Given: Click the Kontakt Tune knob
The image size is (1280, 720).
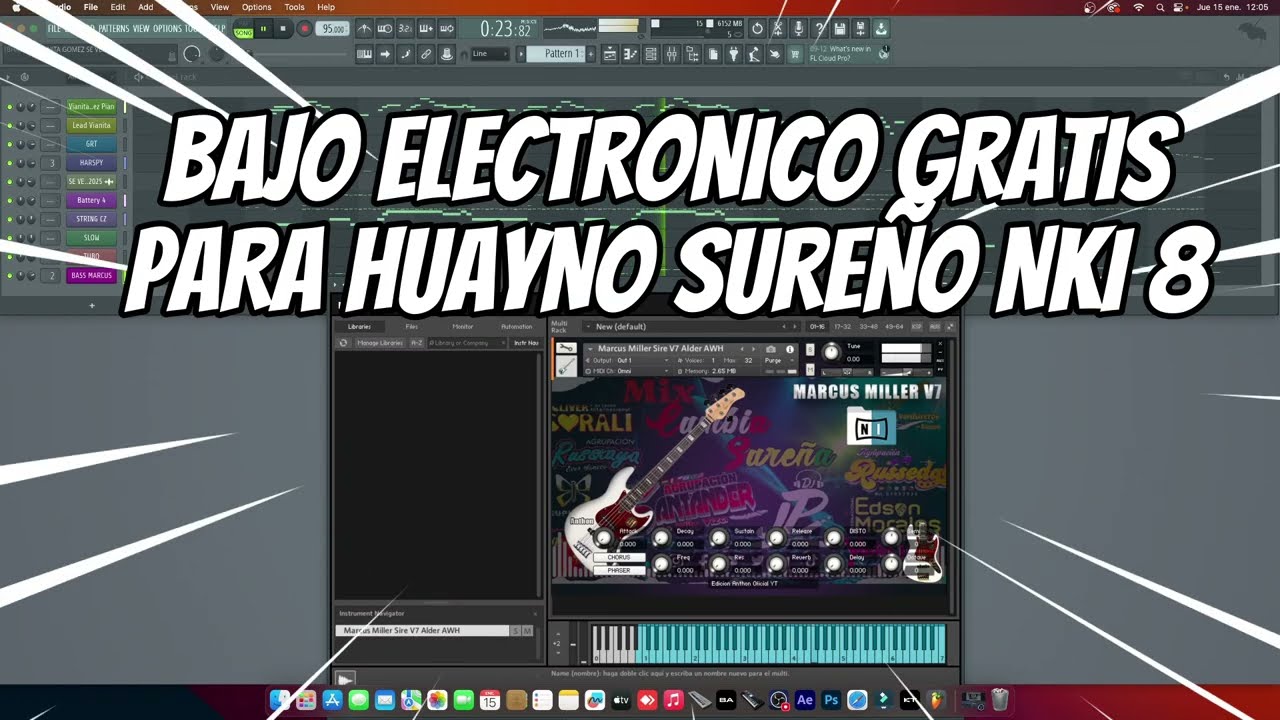Looking at the screenshot, I should click(x=830, y=353).
